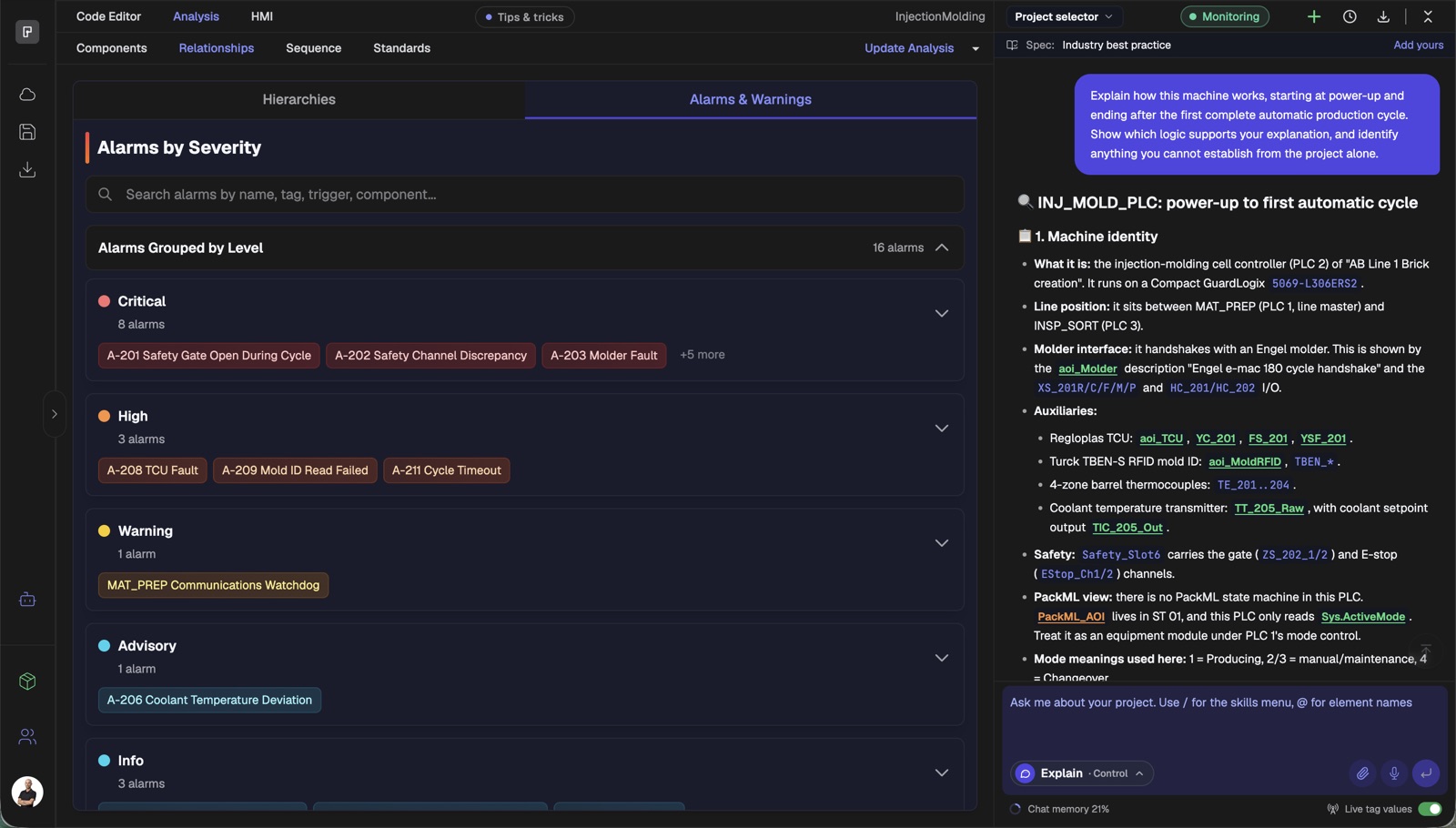This screenshot has width=1456, height=828.
Task: Expand the Advisory alarms group
Action: (x=942, y=658)
